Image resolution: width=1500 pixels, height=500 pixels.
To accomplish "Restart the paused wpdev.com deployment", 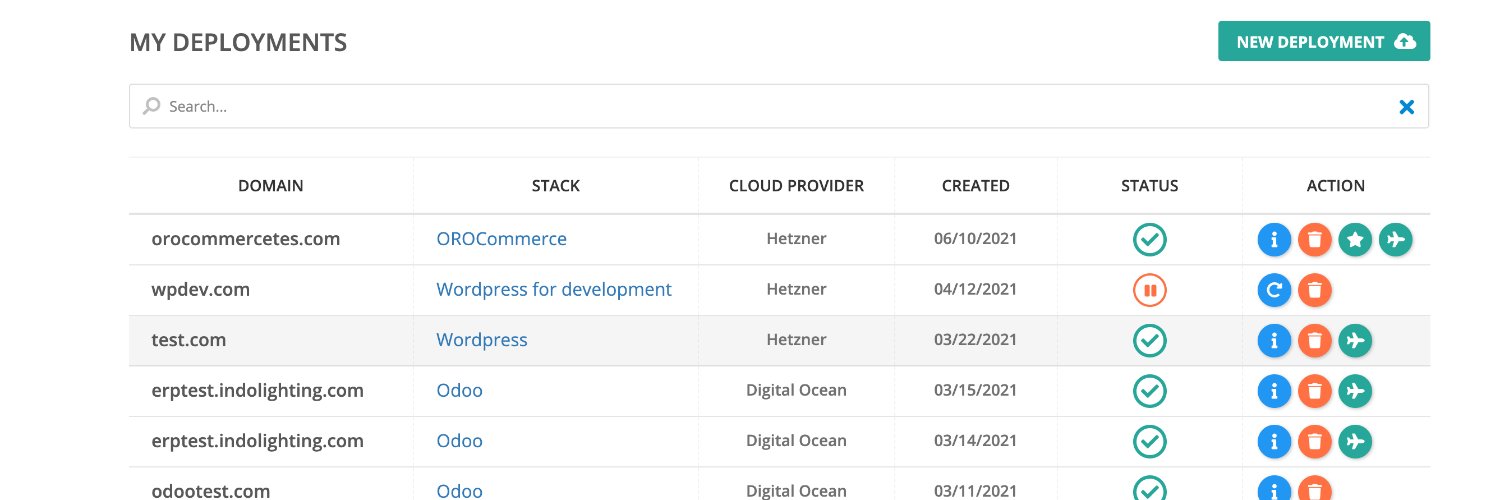I will coord(1274,290).
